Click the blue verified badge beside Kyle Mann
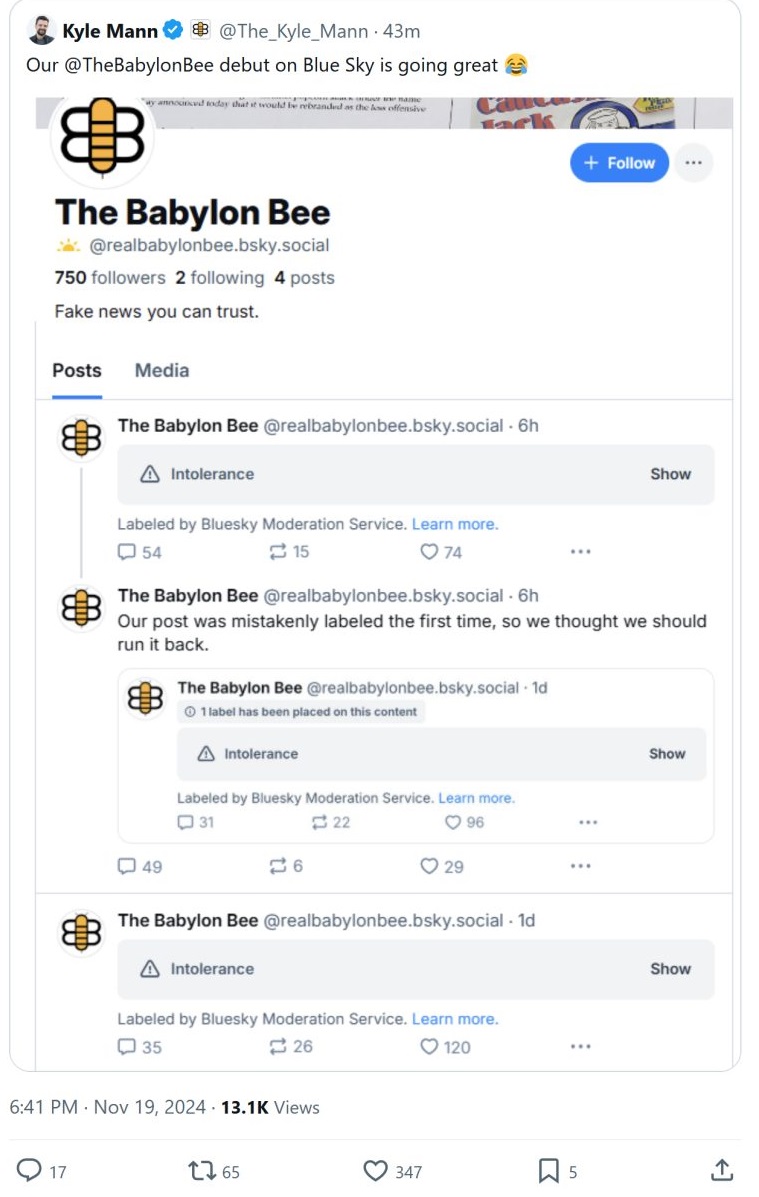This screenshot has height=1197, width=759. [x=172, y=31]
